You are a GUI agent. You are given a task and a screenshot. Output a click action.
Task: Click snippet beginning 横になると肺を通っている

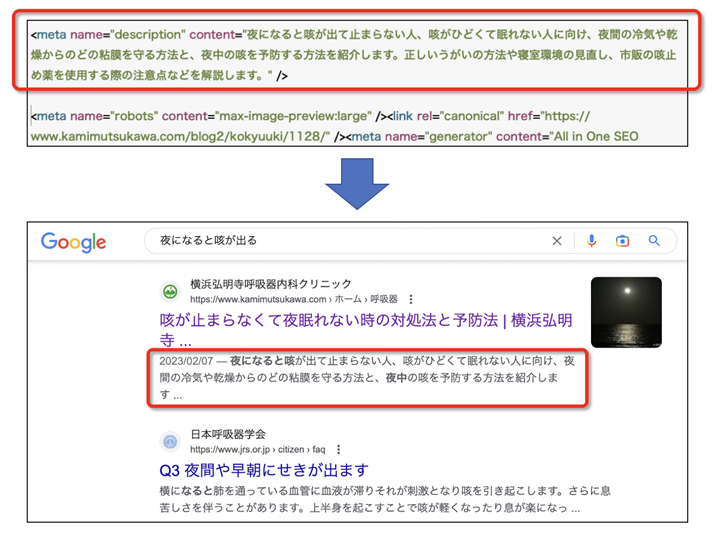(385, 499)
